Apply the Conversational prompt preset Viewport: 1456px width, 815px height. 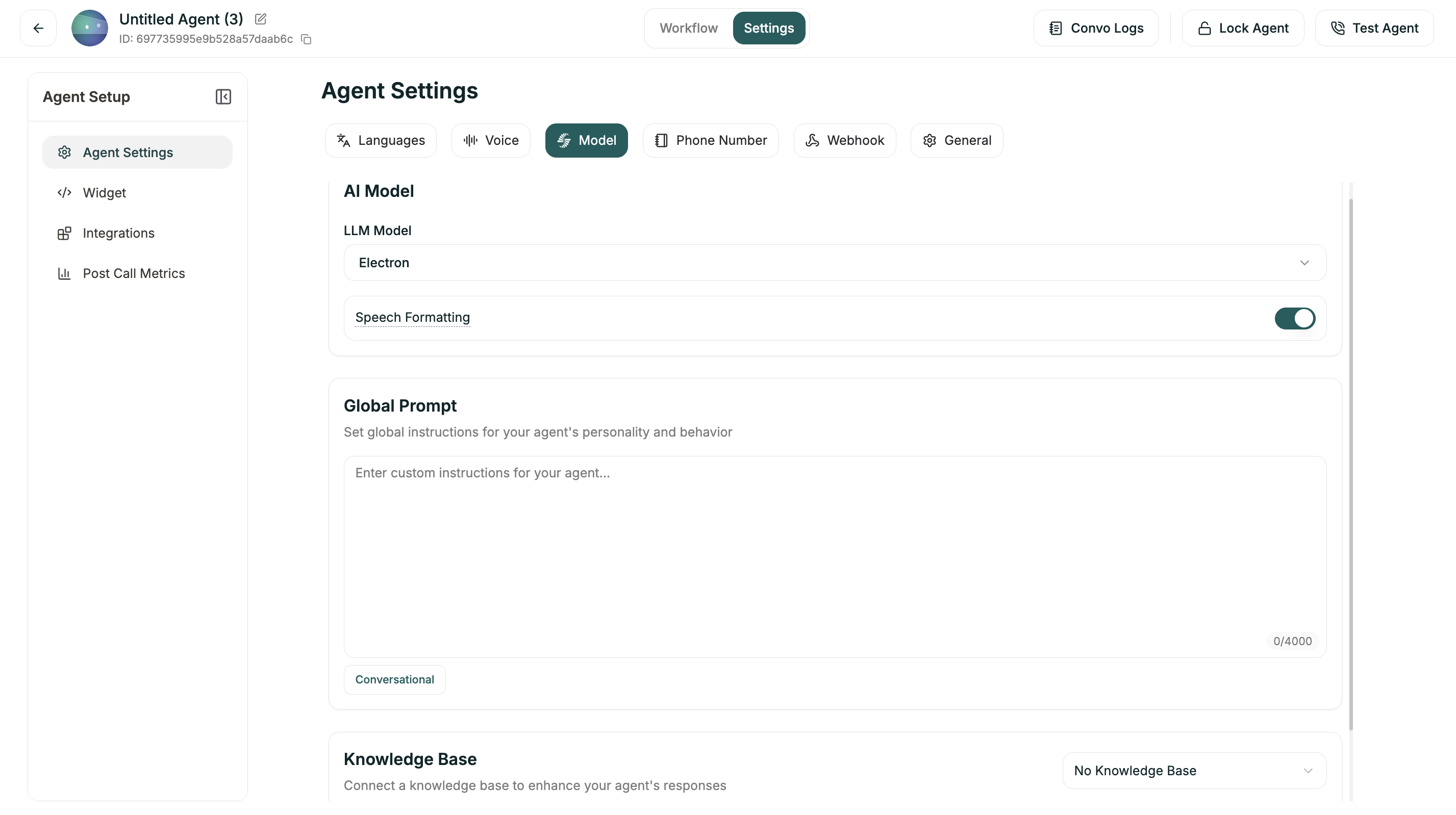[394, 679]
